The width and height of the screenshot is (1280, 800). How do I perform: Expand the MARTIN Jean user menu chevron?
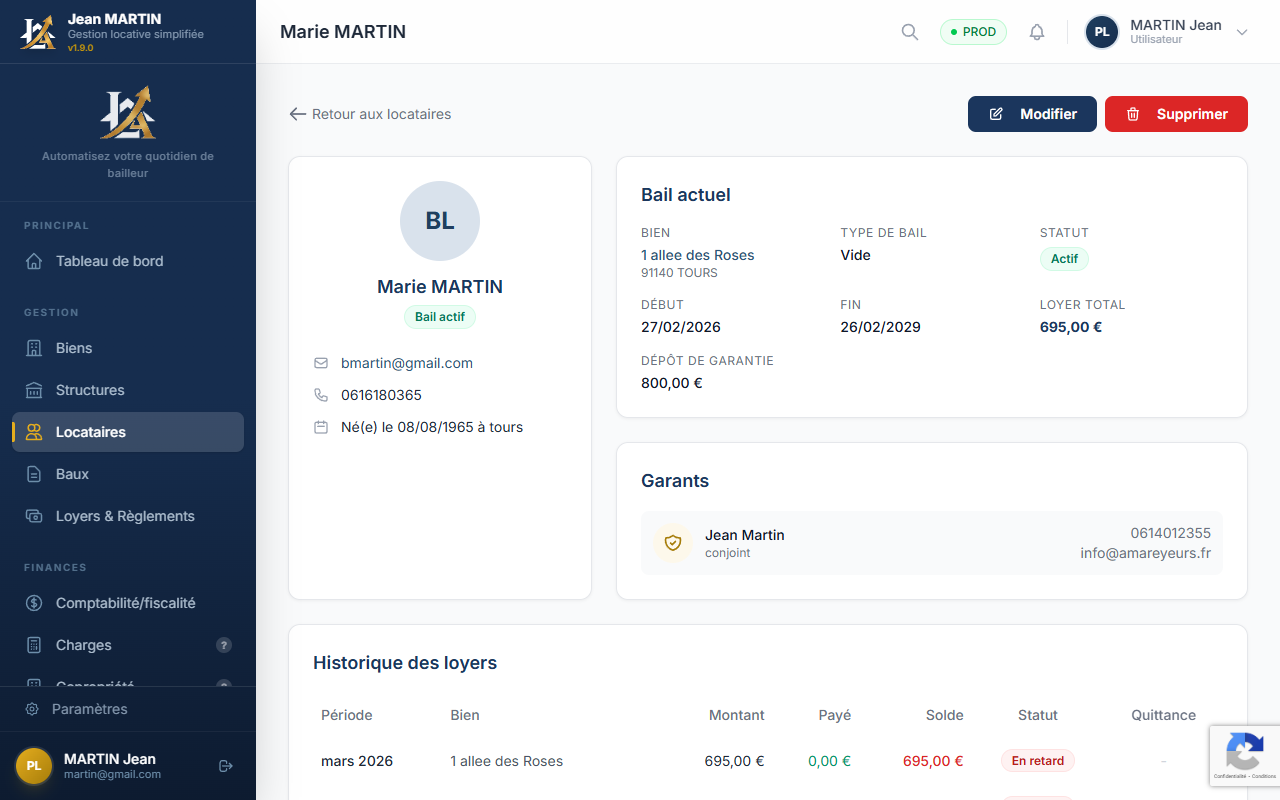point(1242,32)
